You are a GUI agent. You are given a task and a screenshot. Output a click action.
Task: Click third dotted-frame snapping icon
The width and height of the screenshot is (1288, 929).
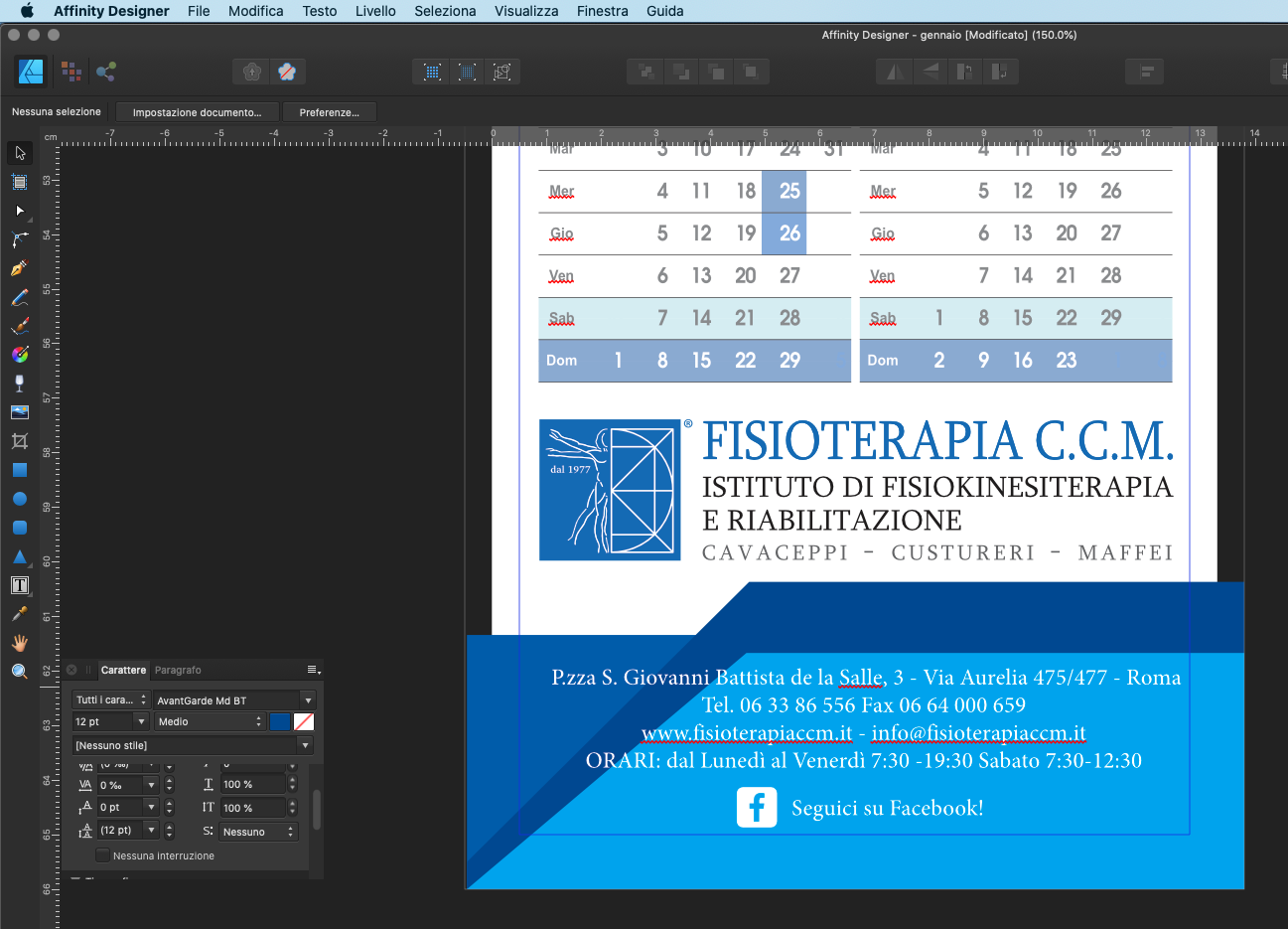(502, 72)
